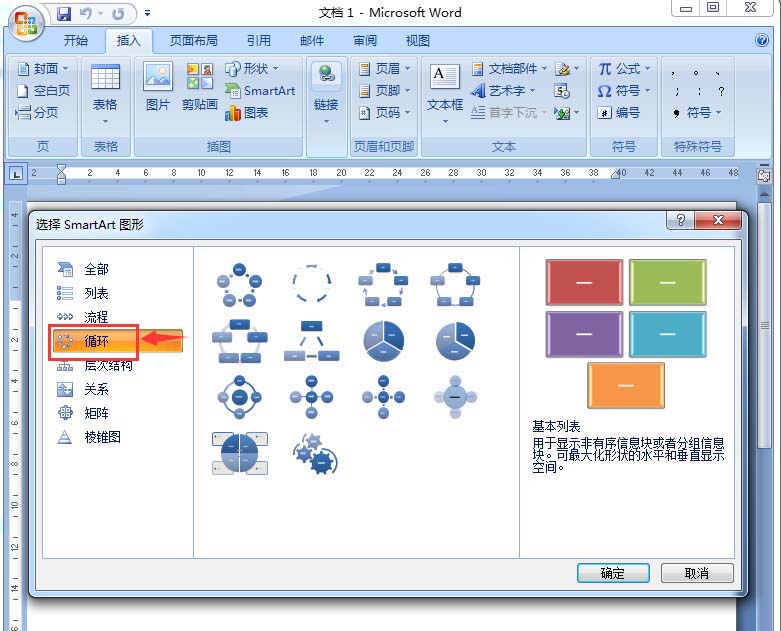Screen dimensions: 781x631
Task: Choose the dashed circle text cycle layout
Action: [x=311, y=284]
